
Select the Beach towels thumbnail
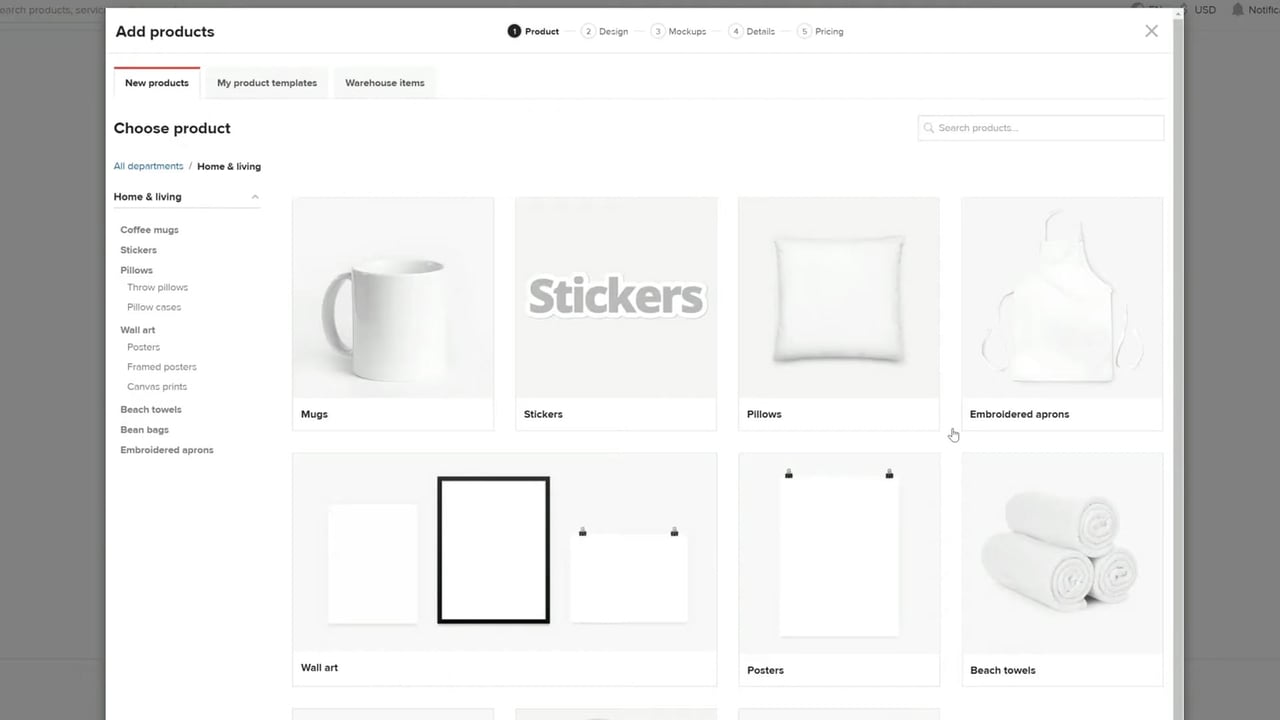point(1061,550)
